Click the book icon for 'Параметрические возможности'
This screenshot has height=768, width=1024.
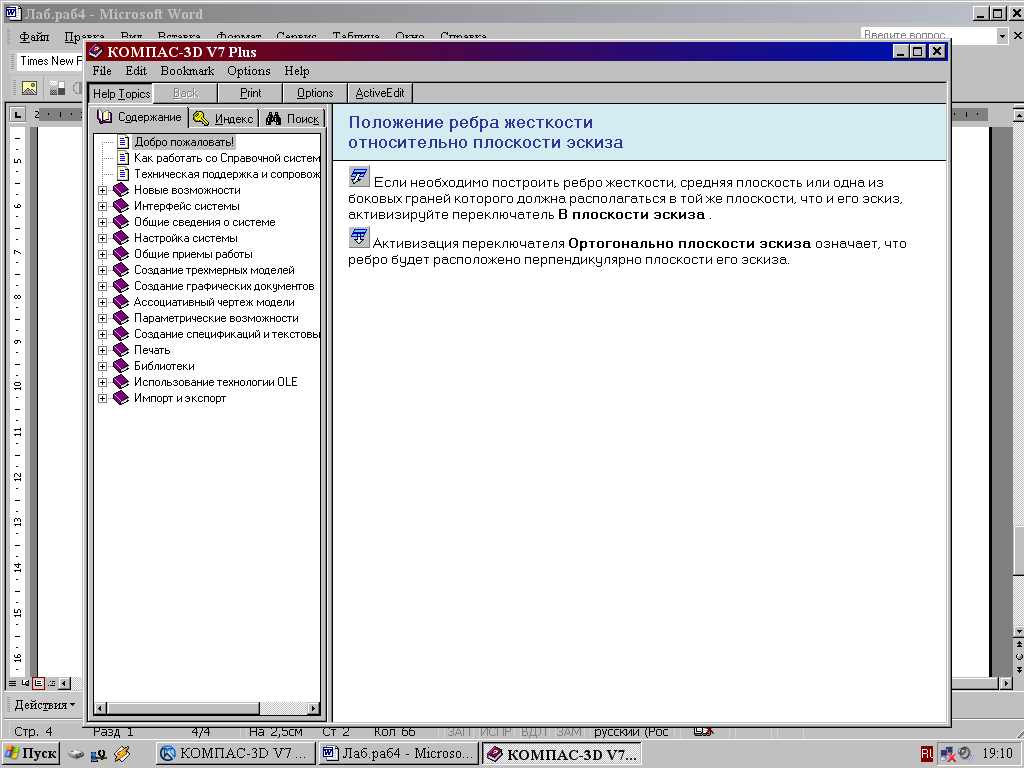pos(121,318)
